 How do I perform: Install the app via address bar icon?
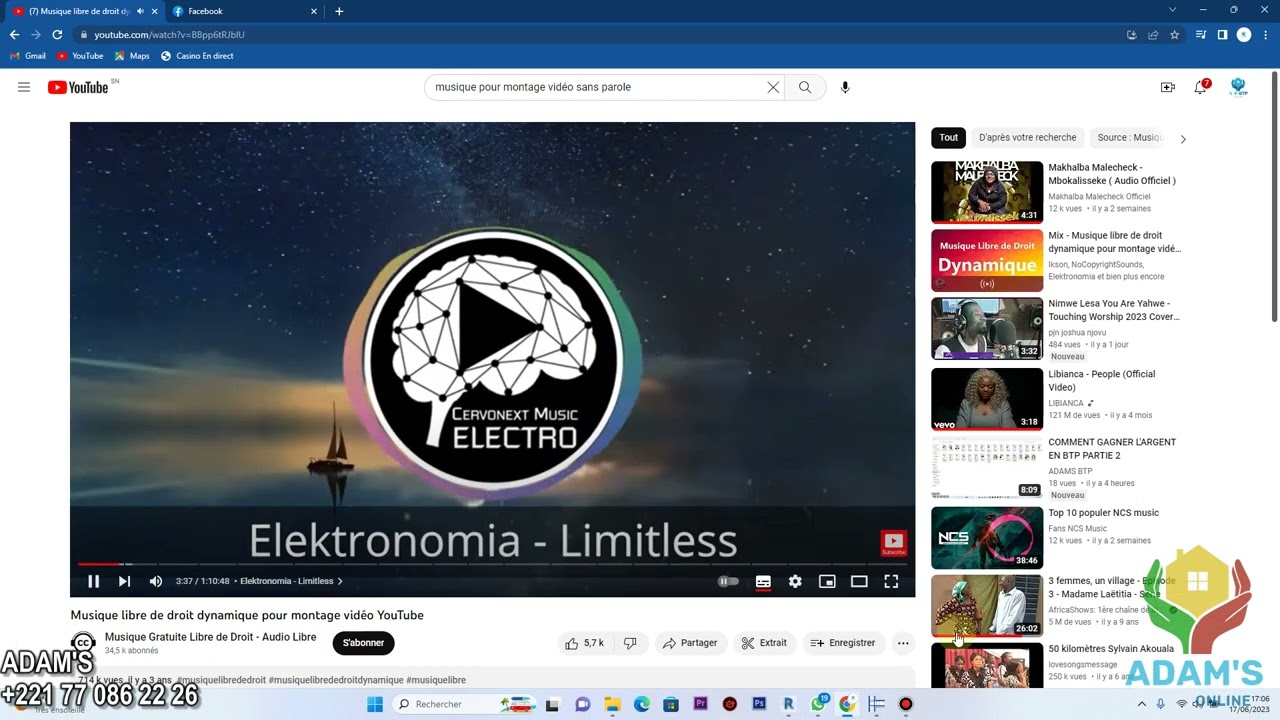pyautogui.click(x=1131, y=34)
